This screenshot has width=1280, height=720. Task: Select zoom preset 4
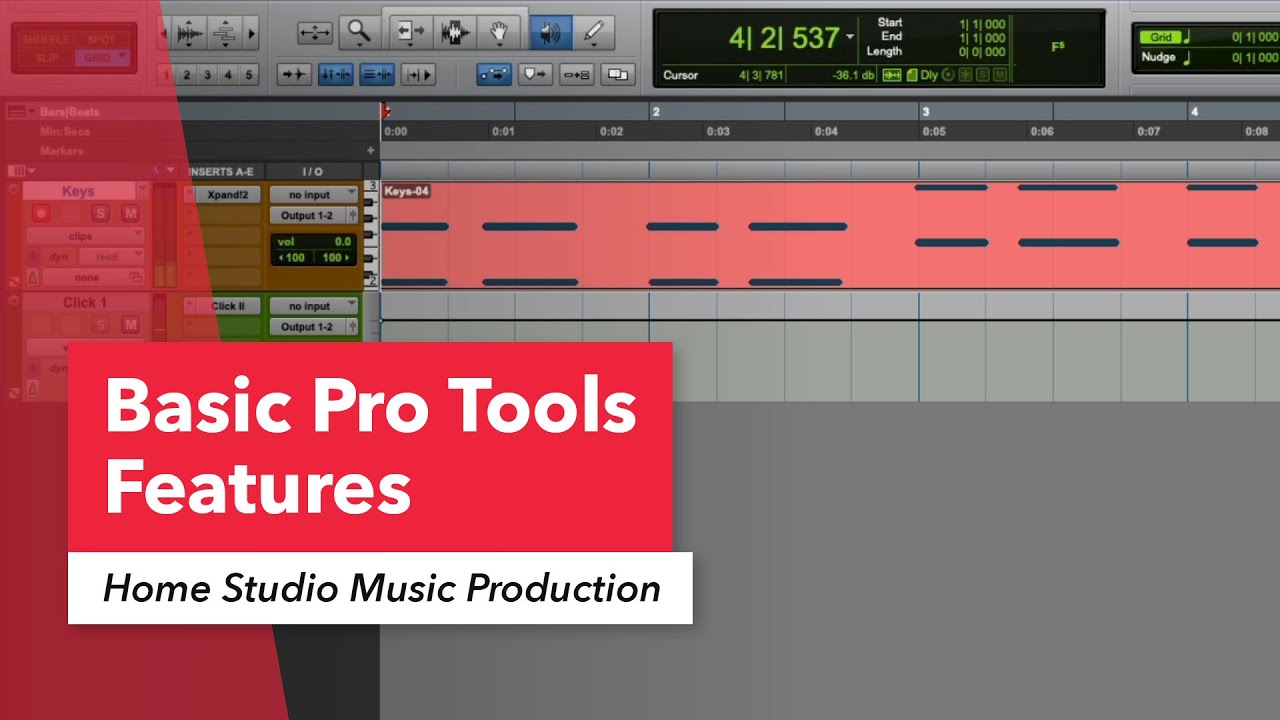228,75
